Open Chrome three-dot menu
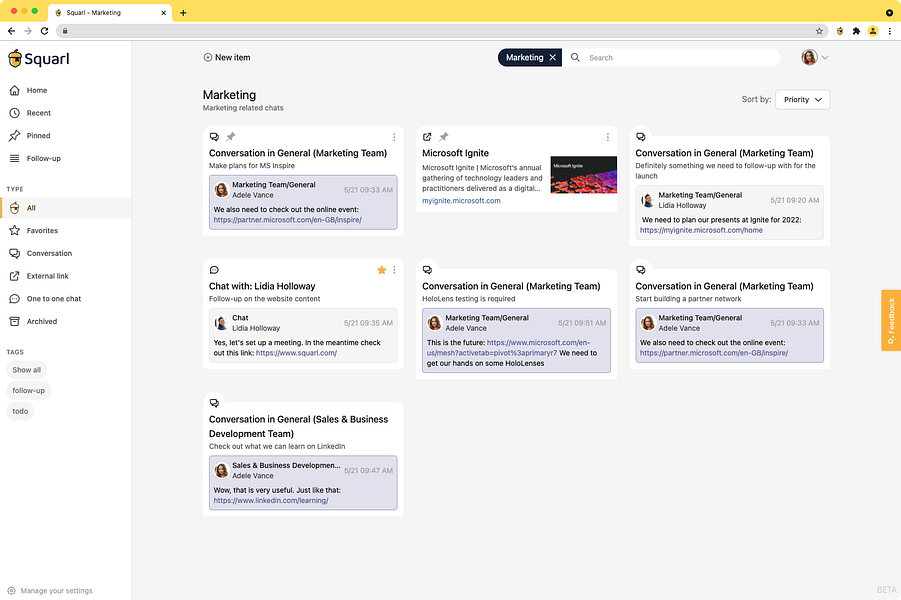This screenshot has height=600, width=901. (x=890, y=31)
